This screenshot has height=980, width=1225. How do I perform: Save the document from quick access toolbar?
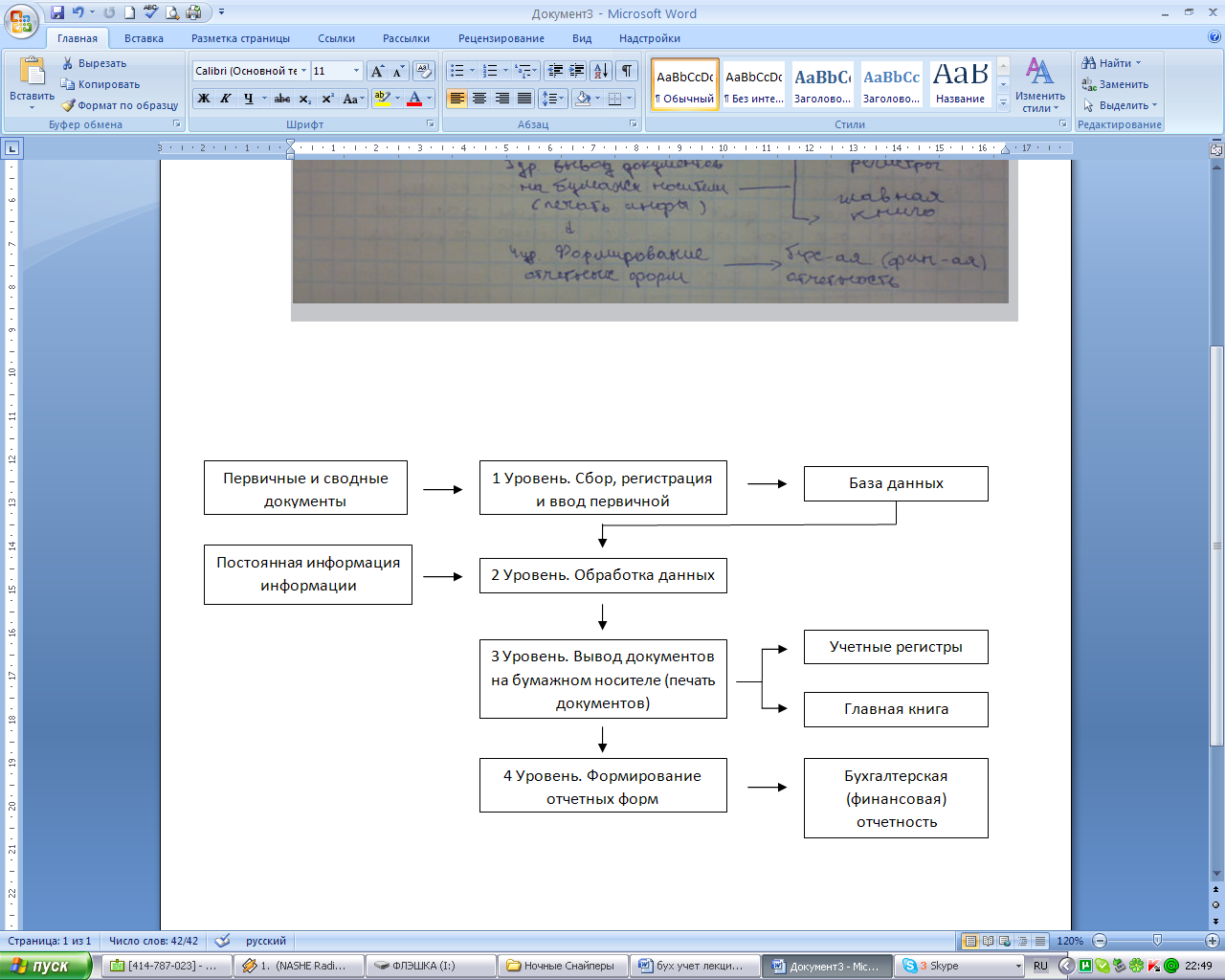(x=57, y=12)
